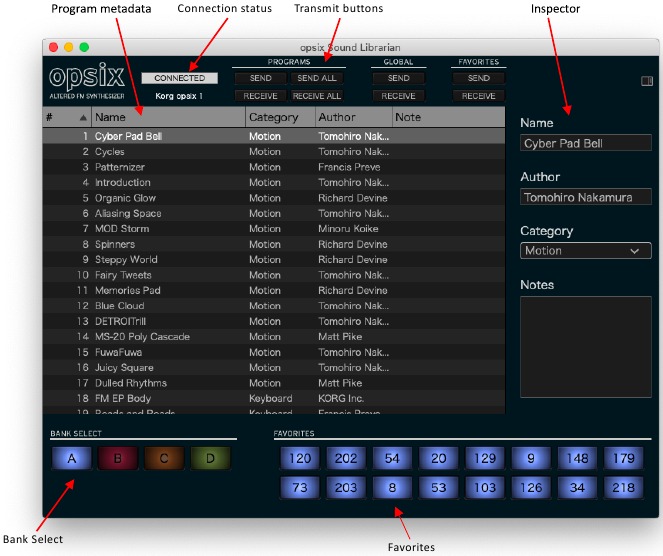663x556 pixels.
Task: Select favorite slot 8
Action: point(392,488)
